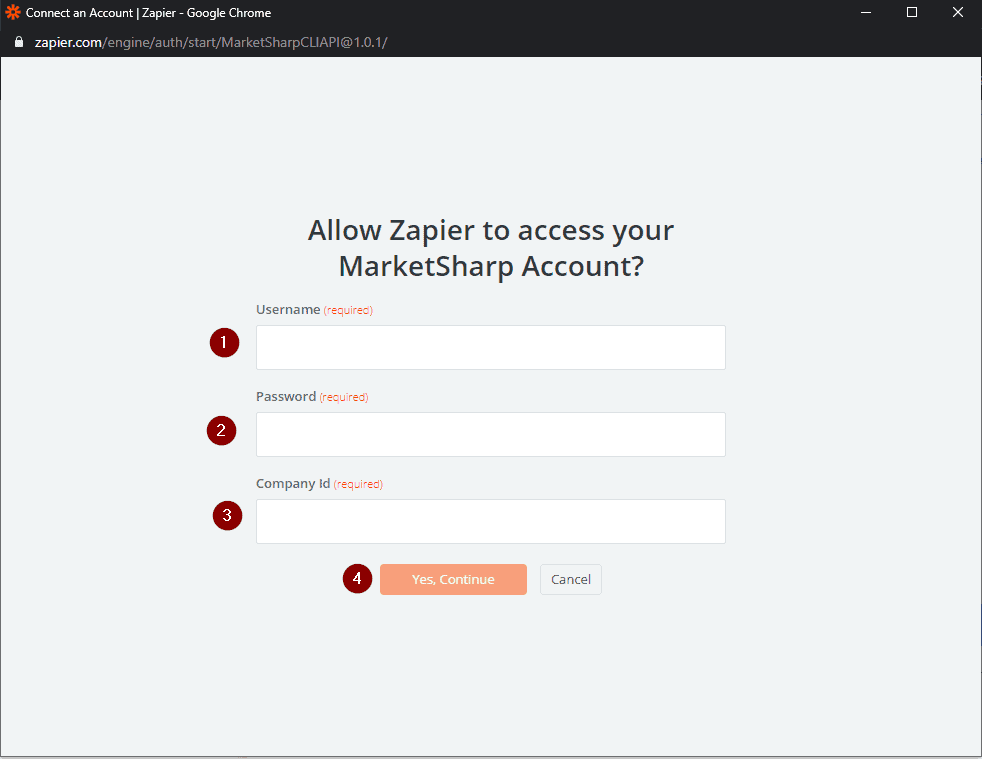Click the red circle marker numbered 2

[221, 431]
